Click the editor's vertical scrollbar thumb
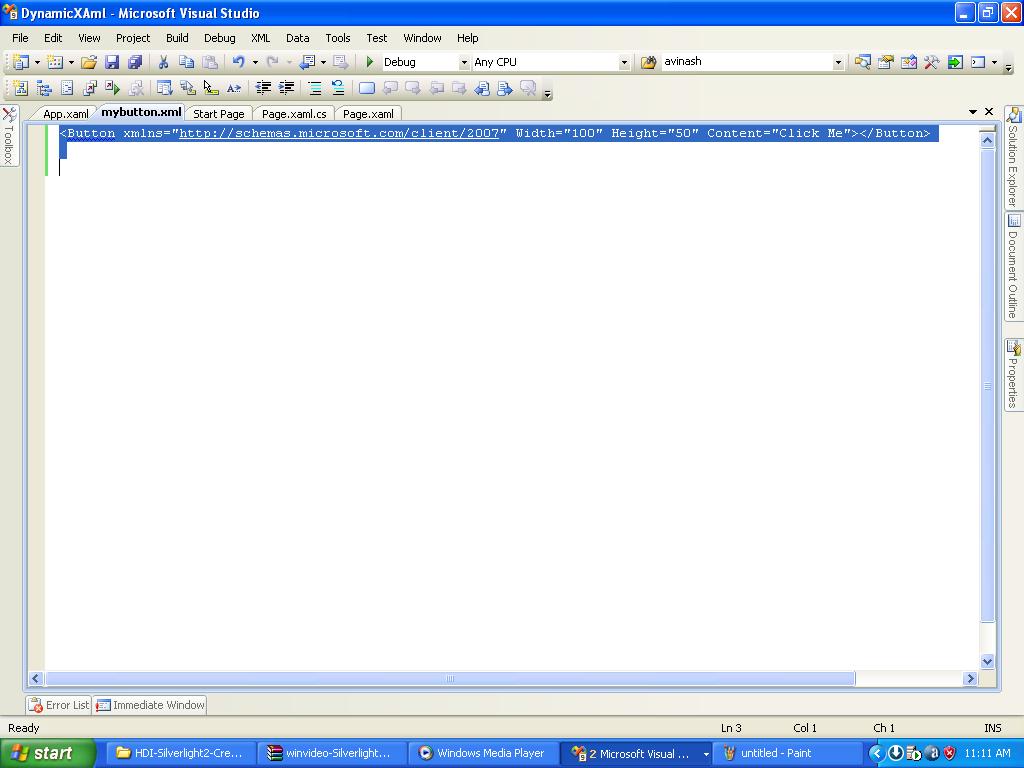This screenshot has width=1024, height=768. tap(987, 385)
